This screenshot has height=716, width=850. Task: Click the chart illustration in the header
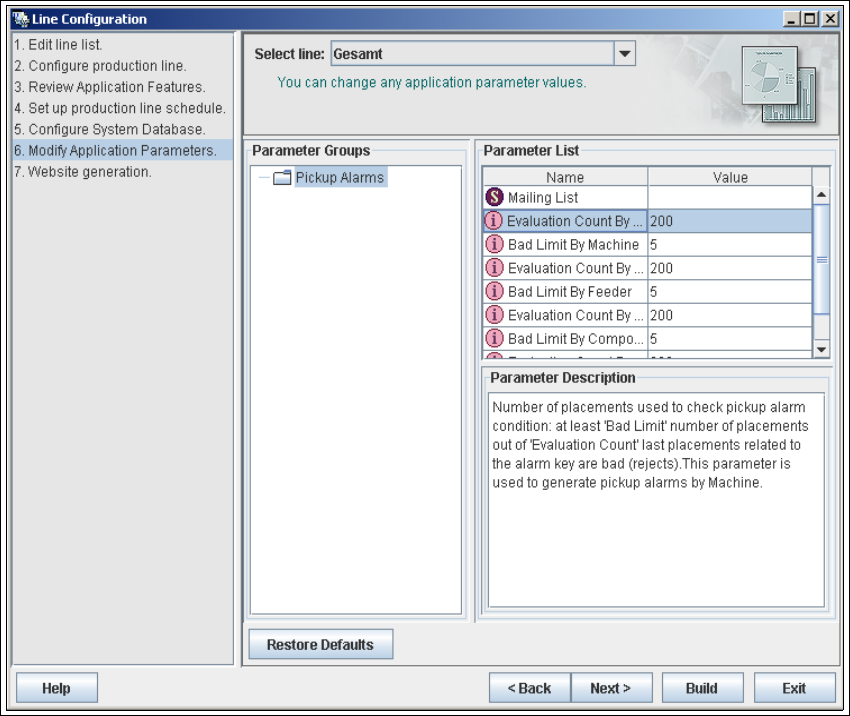(x=779, y=85)
